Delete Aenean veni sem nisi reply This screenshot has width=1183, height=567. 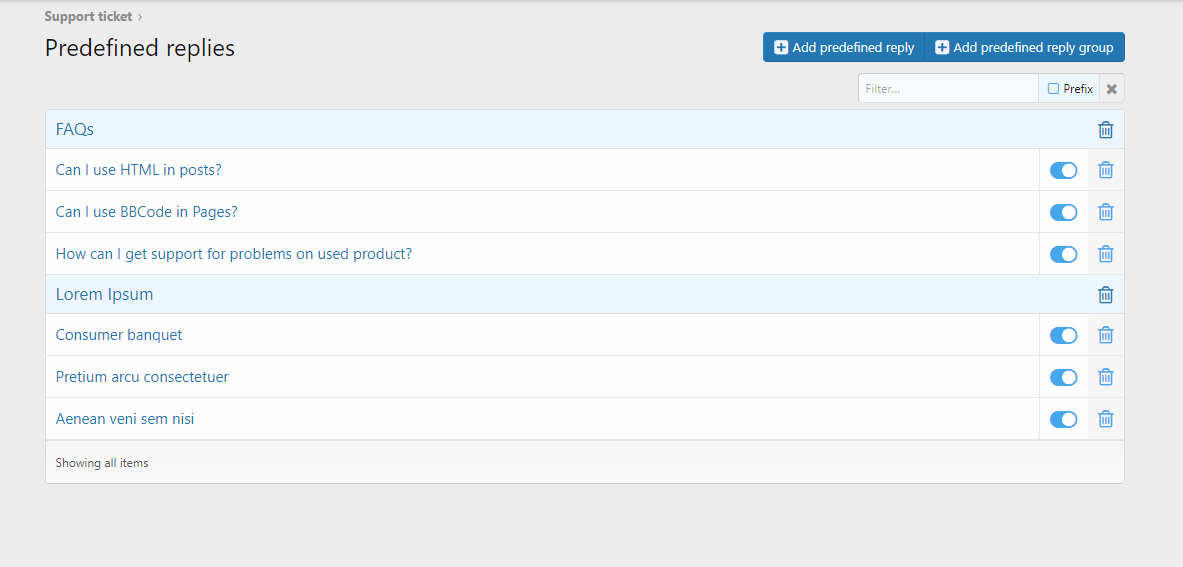(x=1105, y=419)
